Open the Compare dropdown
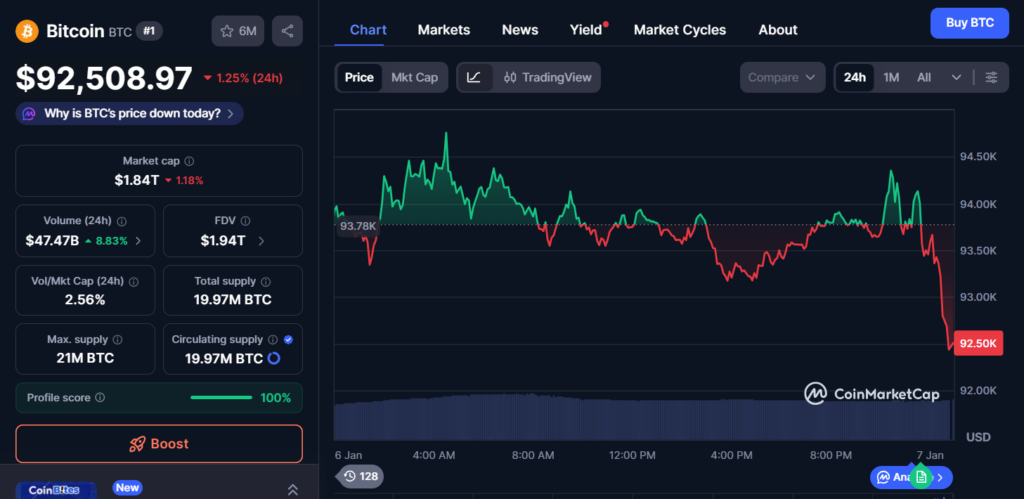The height and width of the screenshot is (499, 1024). click(783, 77)
